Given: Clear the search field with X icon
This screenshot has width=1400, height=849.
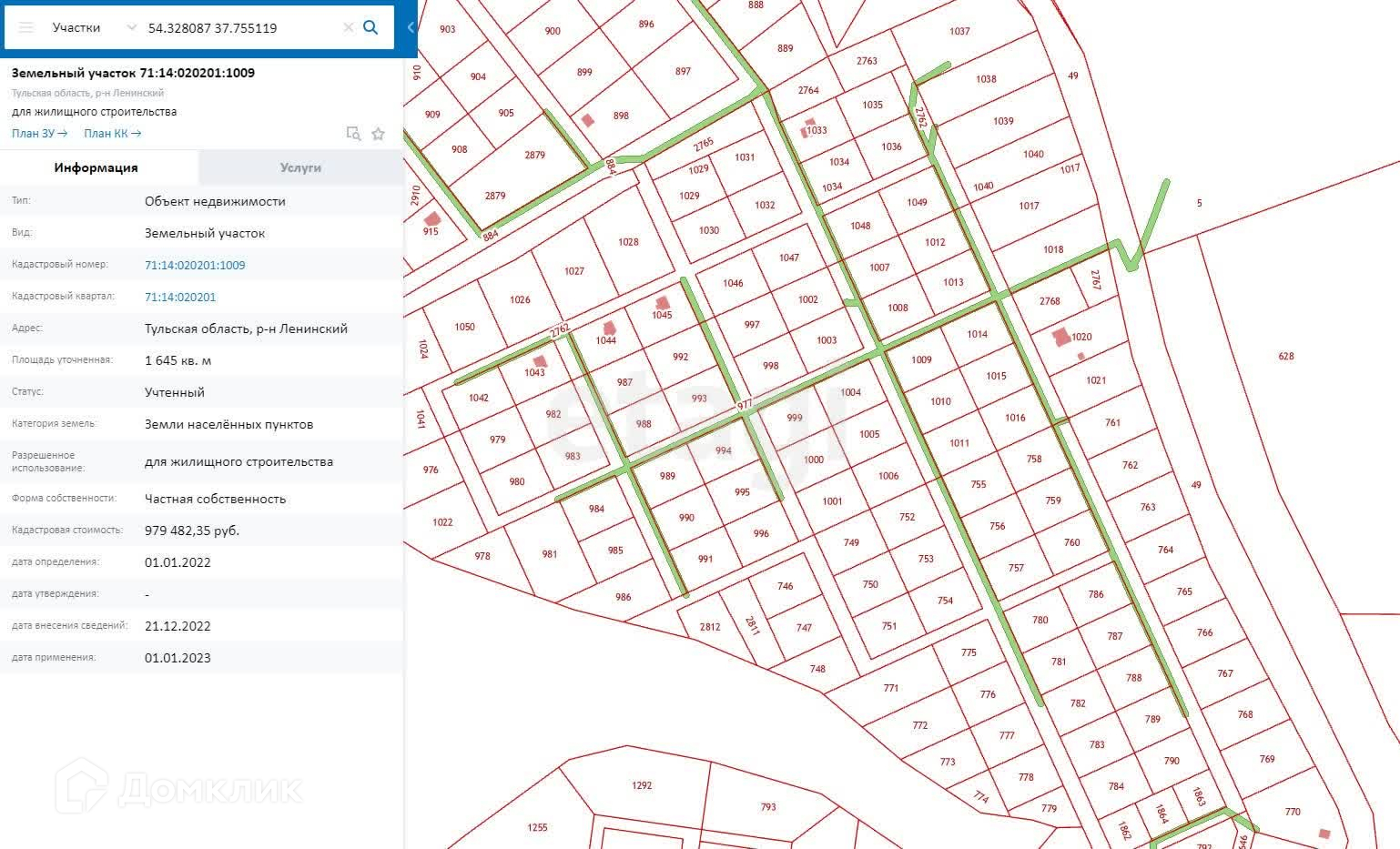Looking at the screenshot, I should coord(348,27).
